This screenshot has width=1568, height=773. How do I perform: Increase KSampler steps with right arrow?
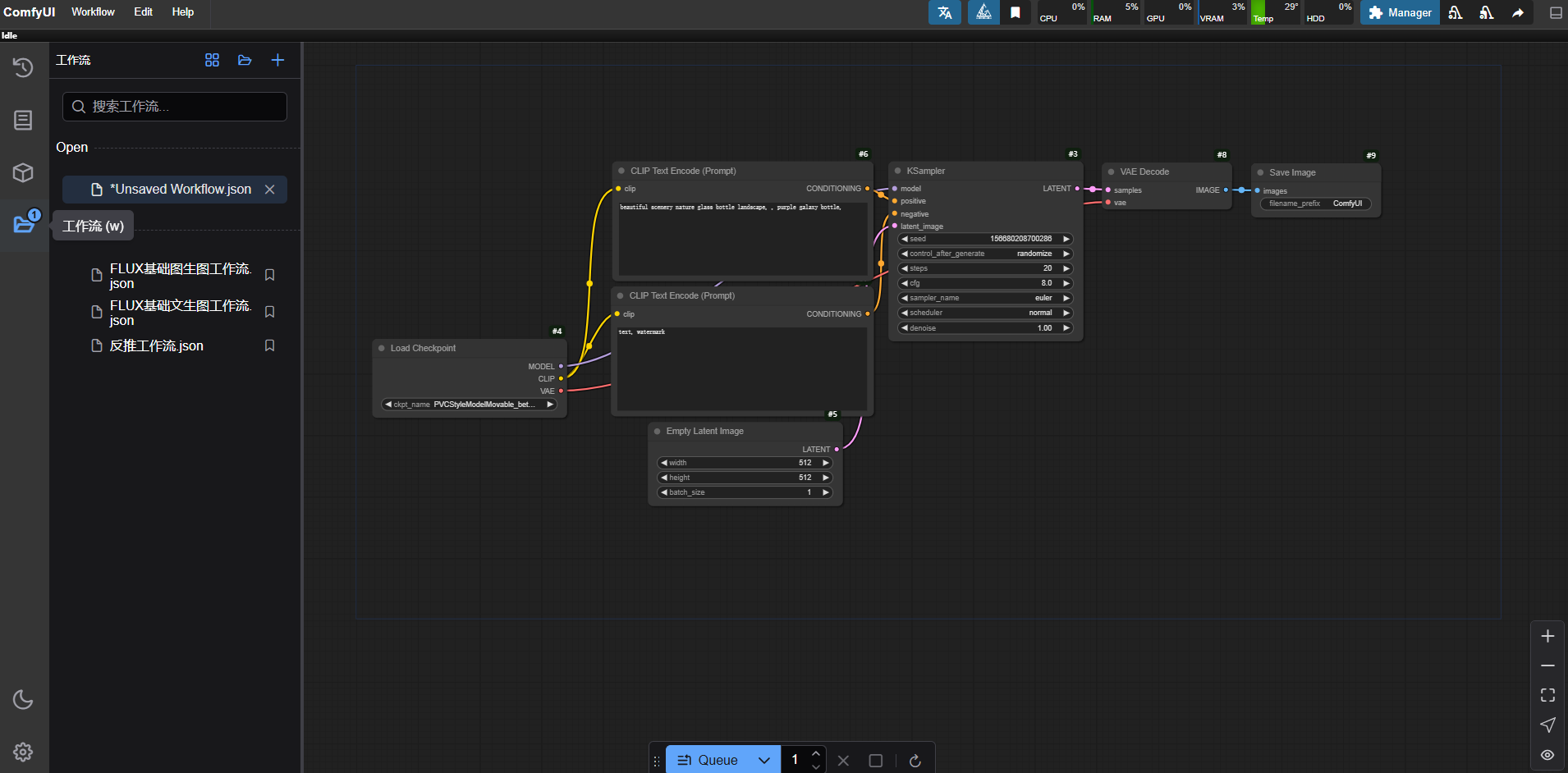[x=1066, y=268]
